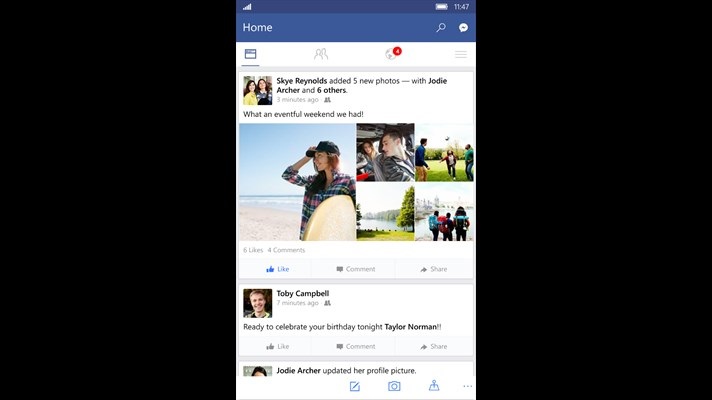Screen dimensions: 712x400
Task: View the 4 Comments link
Action: (286, 250)
